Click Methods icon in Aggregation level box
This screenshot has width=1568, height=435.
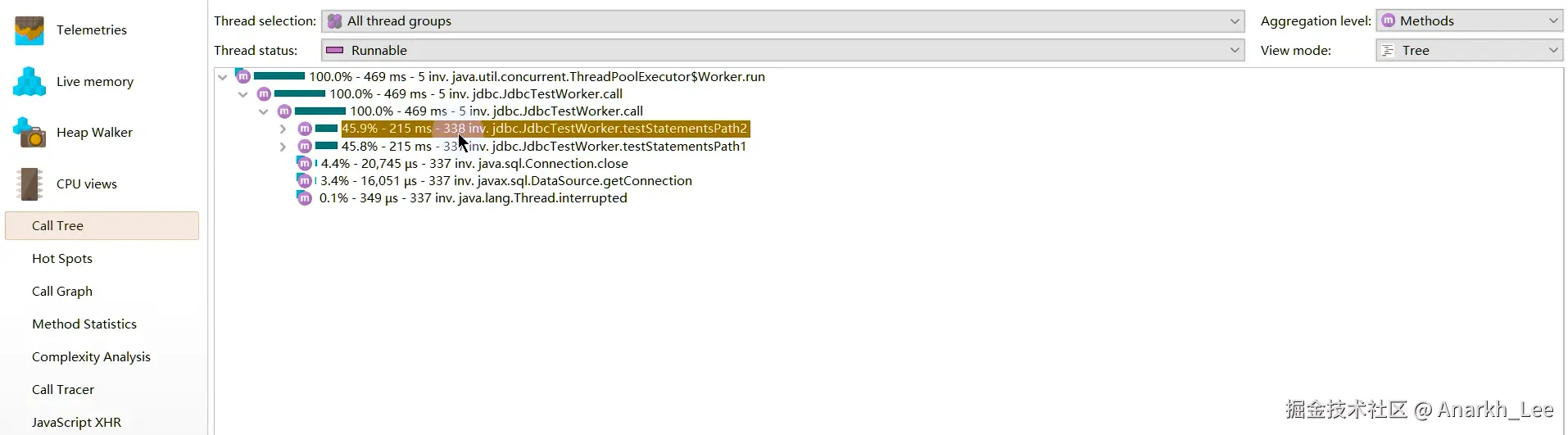tap(1388, 20)
